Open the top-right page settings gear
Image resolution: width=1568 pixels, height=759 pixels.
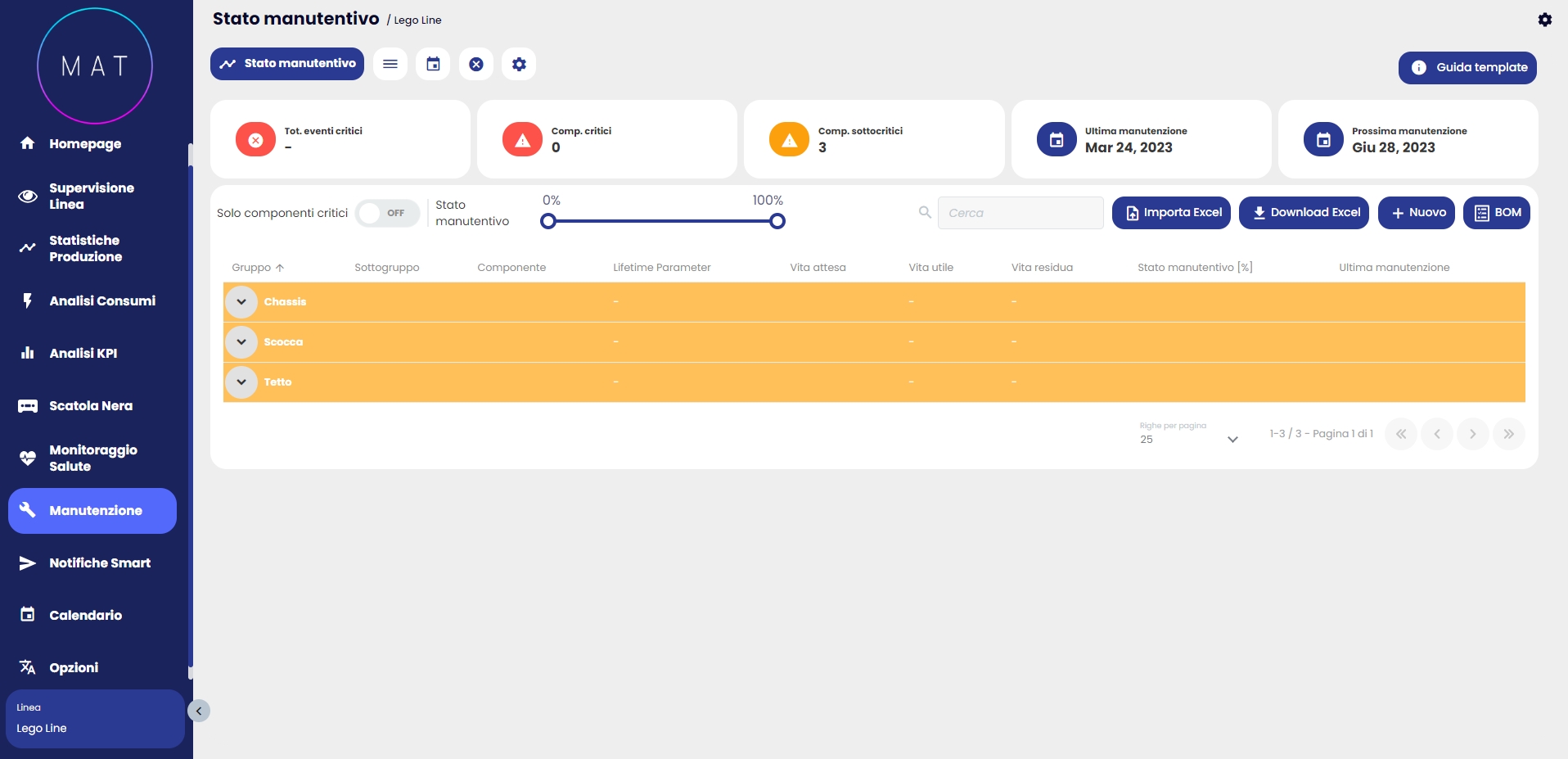tap(1544, 20)
